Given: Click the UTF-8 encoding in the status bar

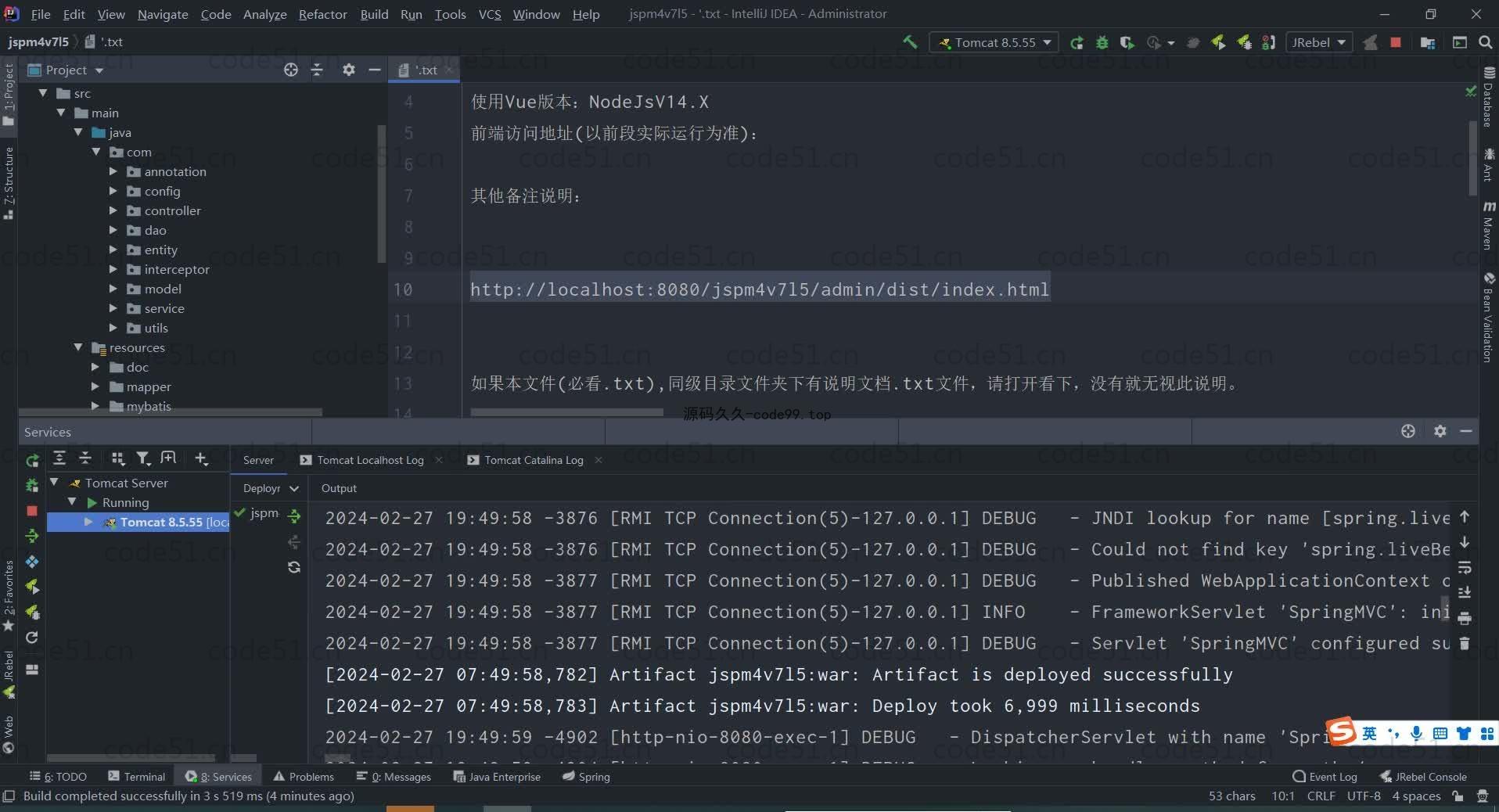Looking at the screenshot, I should coord(1364,796).
